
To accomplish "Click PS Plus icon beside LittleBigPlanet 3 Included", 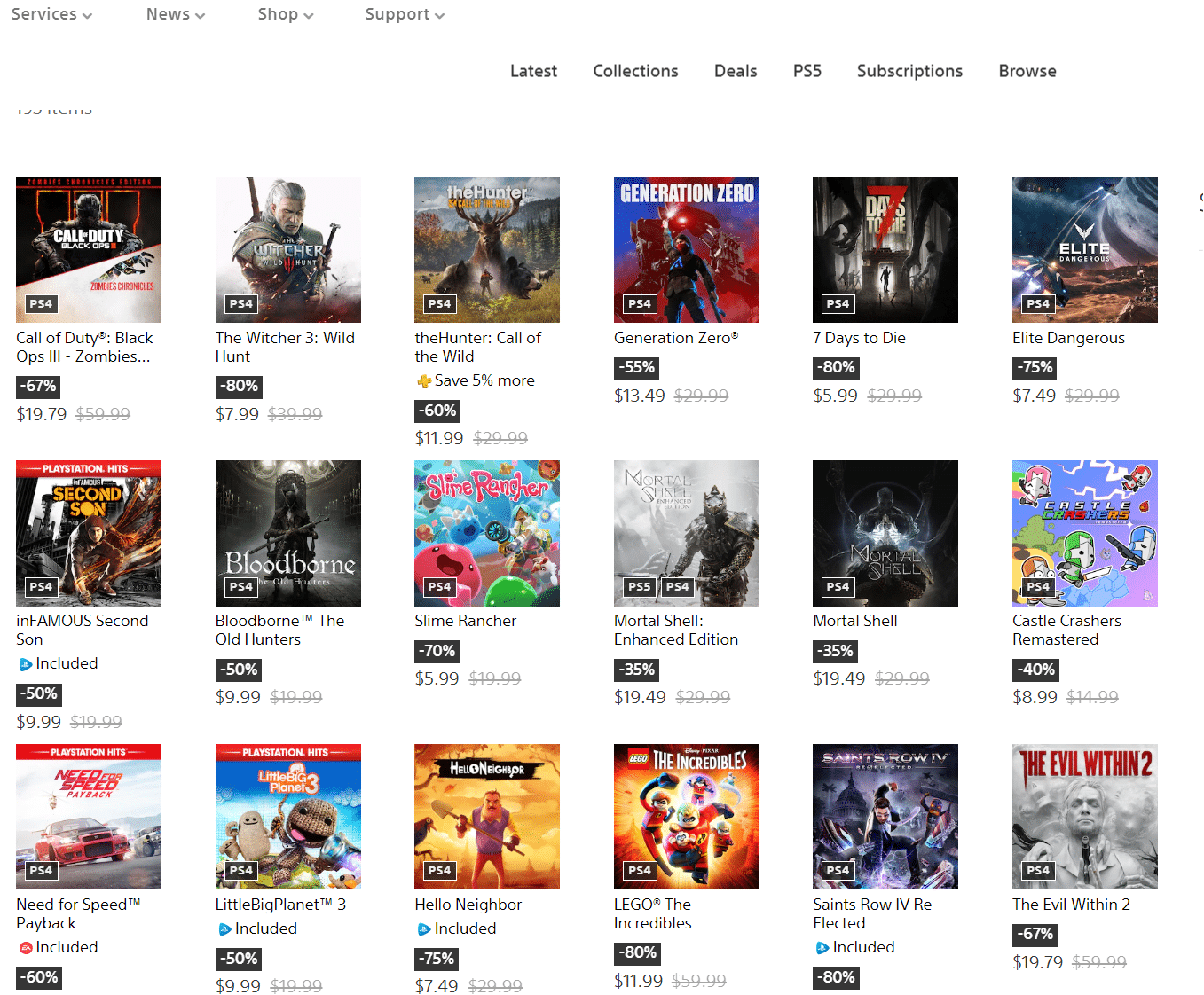I will coord(225,929).
